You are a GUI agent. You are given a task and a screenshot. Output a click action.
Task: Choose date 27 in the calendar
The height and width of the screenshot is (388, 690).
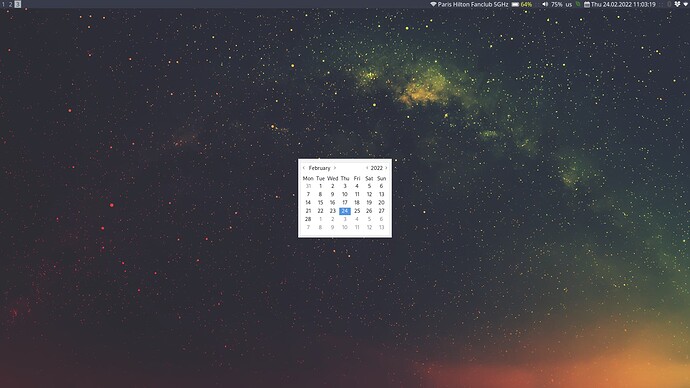click(382, 211)
